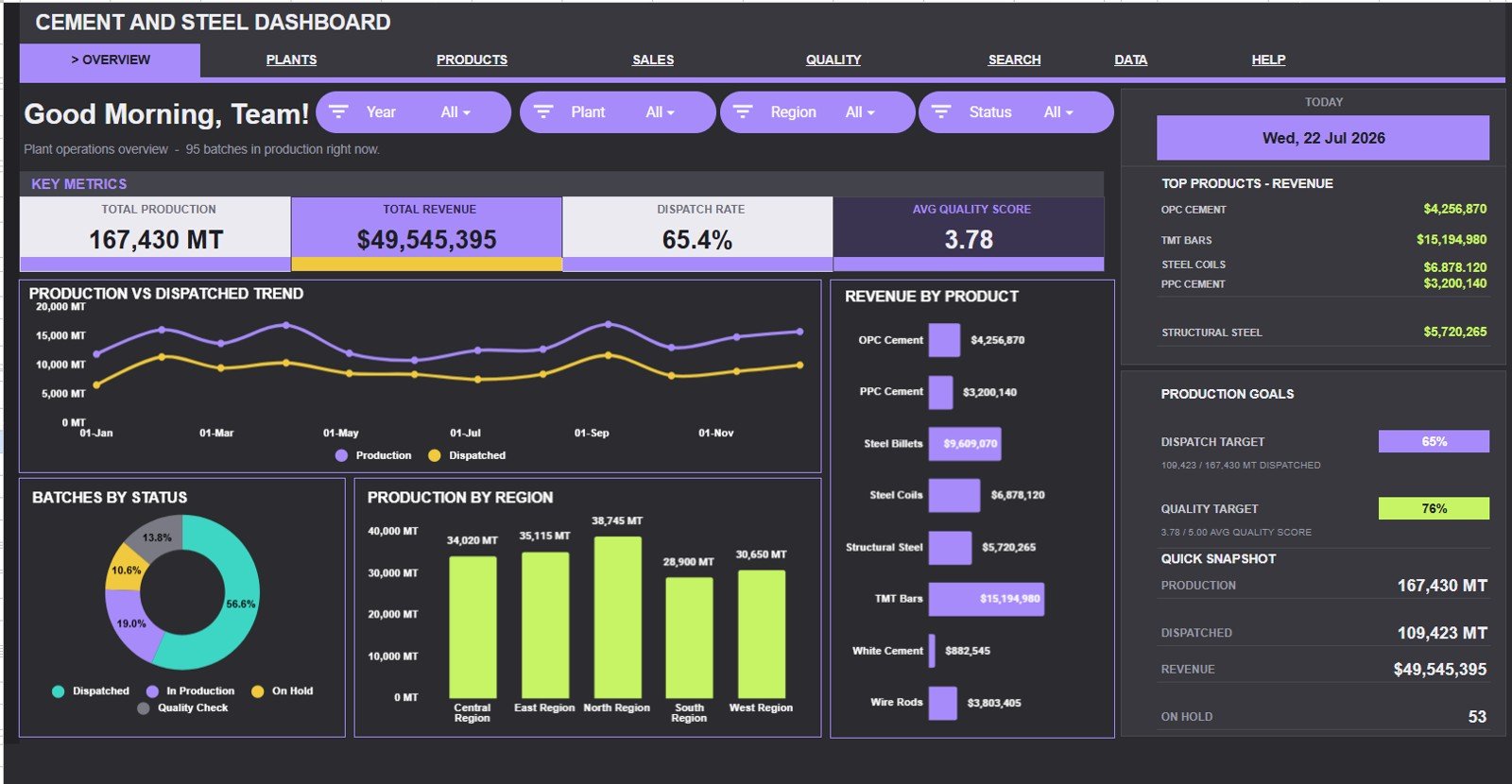
Task: Click the 13.8% donut chart segment
Action: 157,537
